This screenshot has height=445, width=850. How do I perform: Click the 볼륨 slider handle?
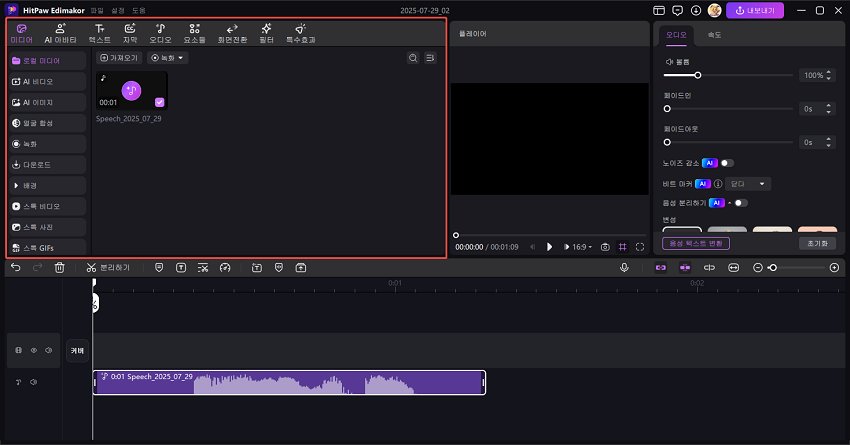(697, 75)
